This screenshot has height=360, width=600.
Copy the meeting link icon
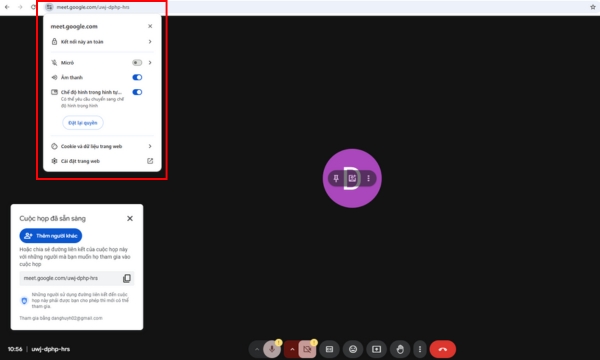pos(127,278)
